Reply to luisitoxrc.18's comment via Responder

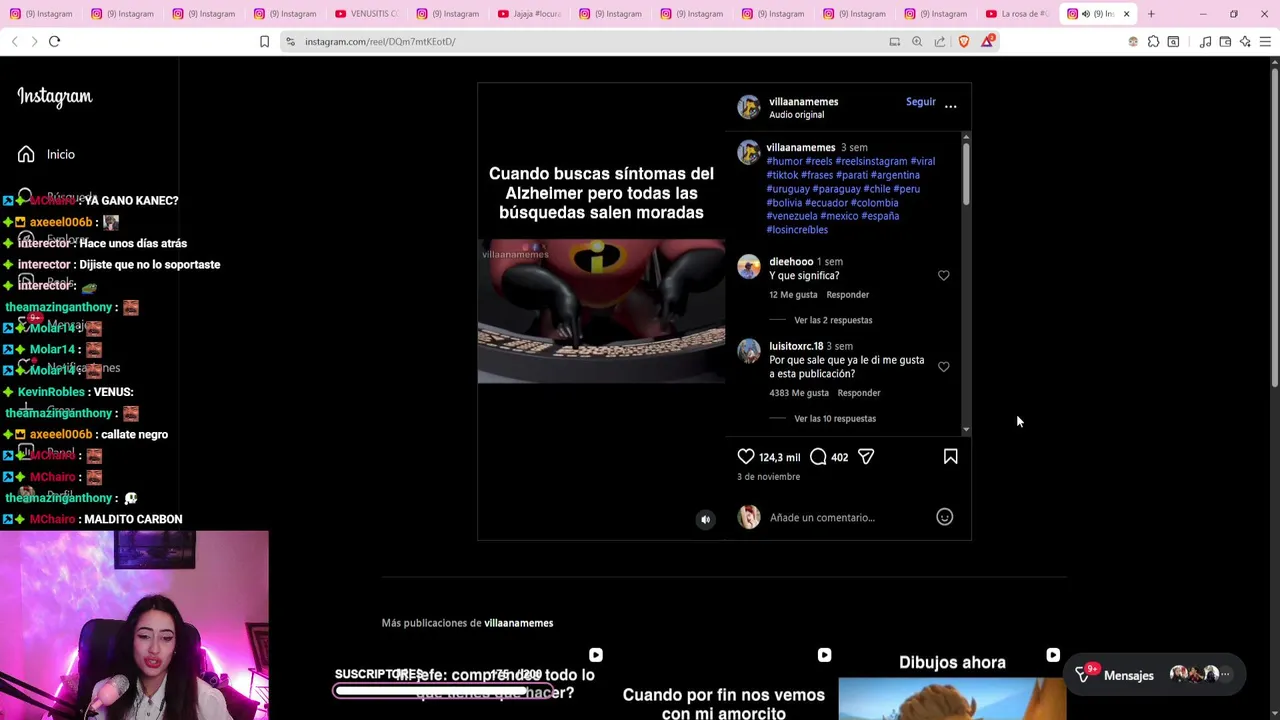point(859,393)
